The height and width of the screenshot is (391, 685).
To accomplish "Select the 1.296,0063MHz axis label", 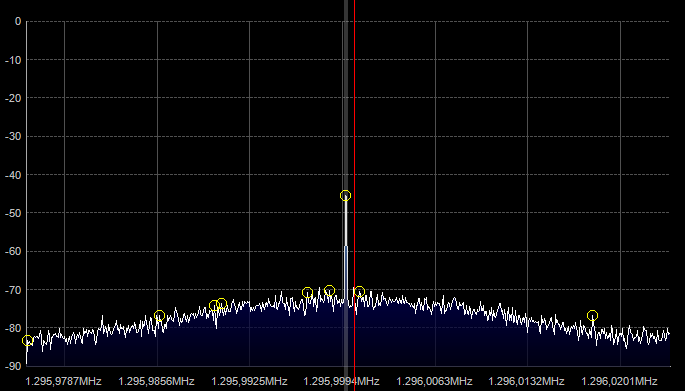I will pos(434,381).
